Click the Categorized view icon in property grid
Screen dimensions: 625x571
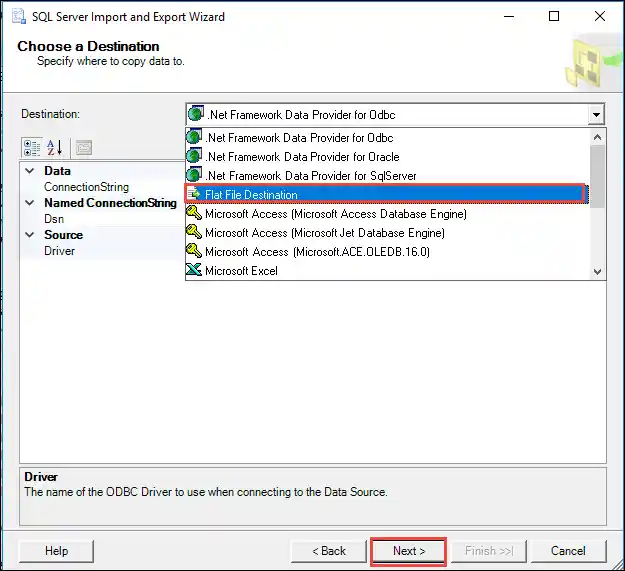click(x=31, y=148)
